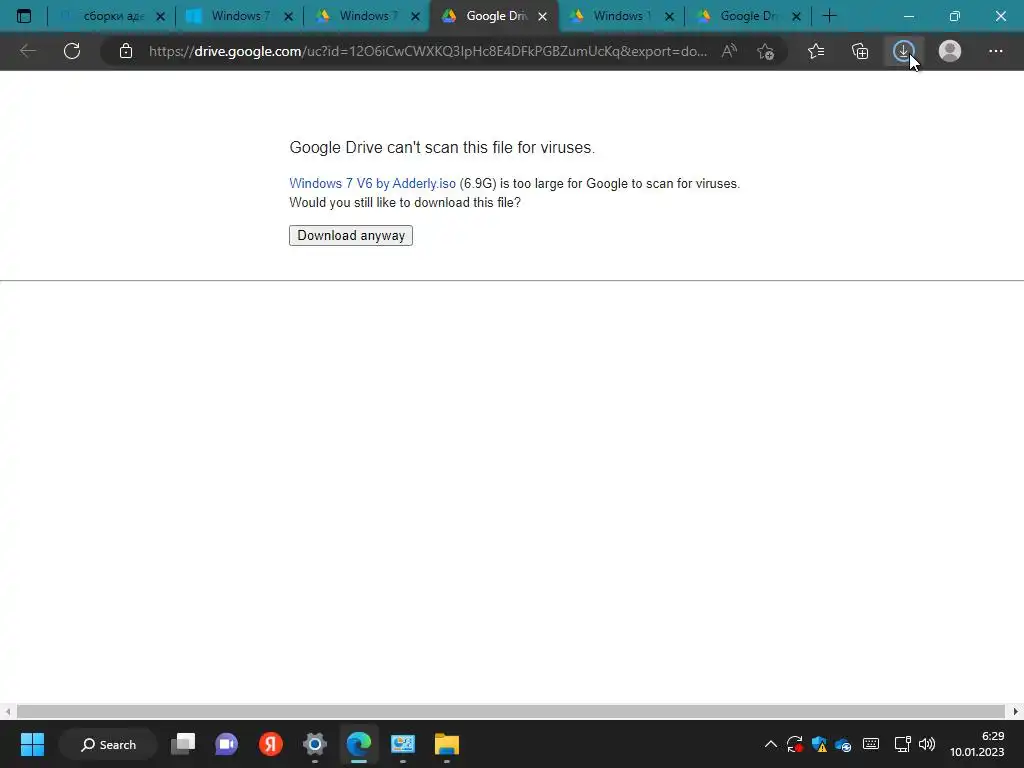The image size is (1024, 768).
Task: Switch to the 'сборки' first tab
Action: pos(112,16)
